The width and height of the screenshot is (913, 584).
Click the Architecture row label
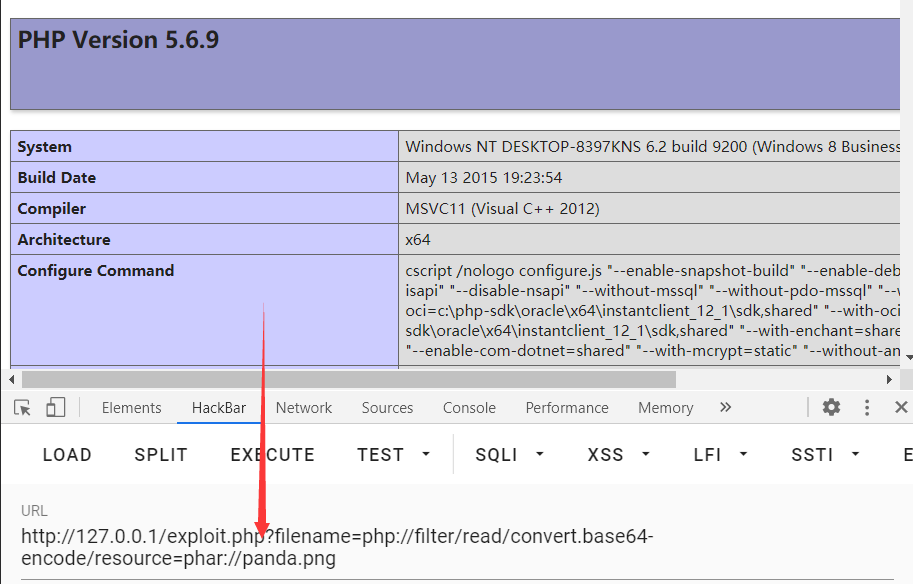pos(63,239)
